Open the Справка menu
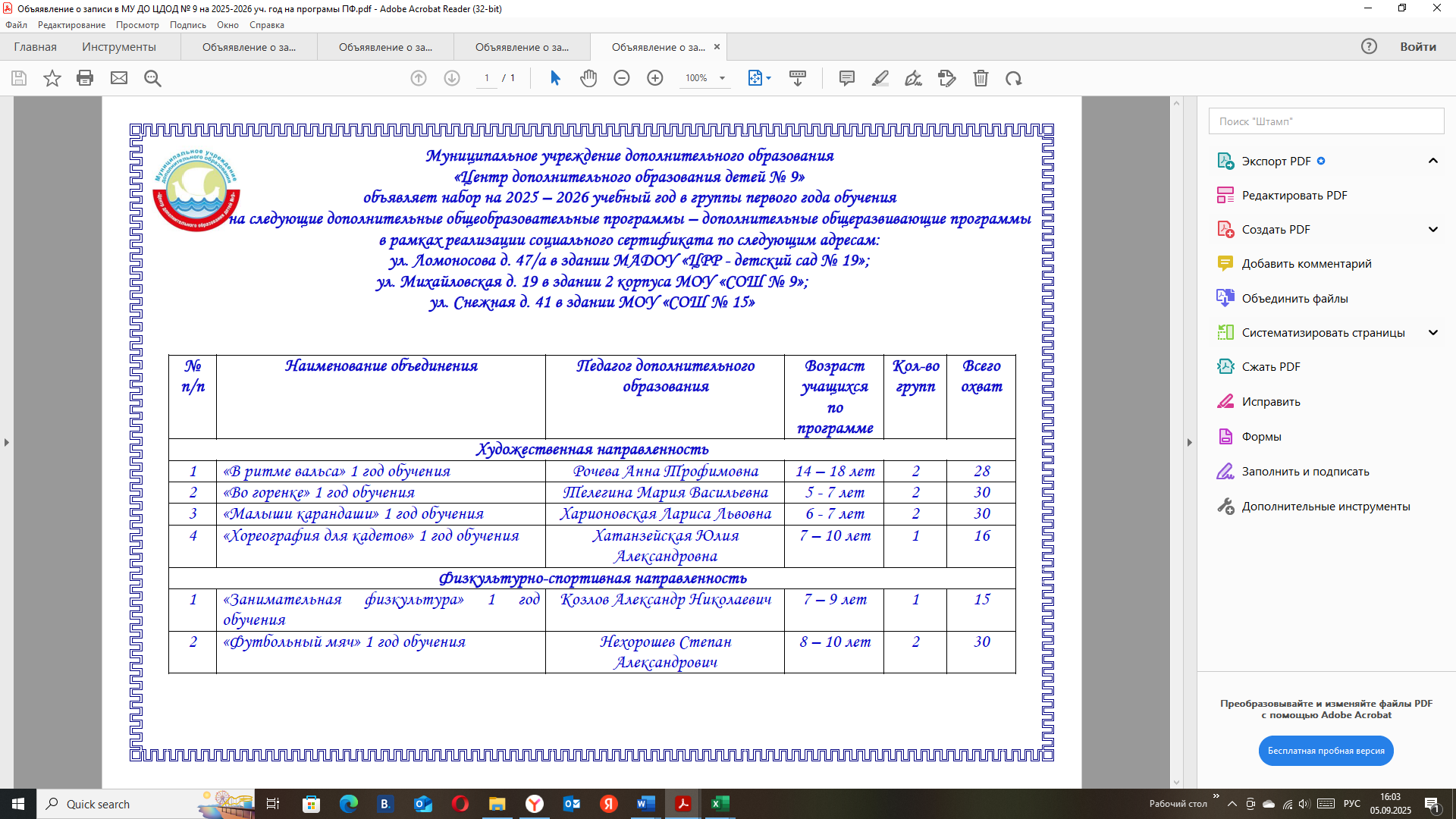This screenshot has height=819, width=1456. (267, 25)
